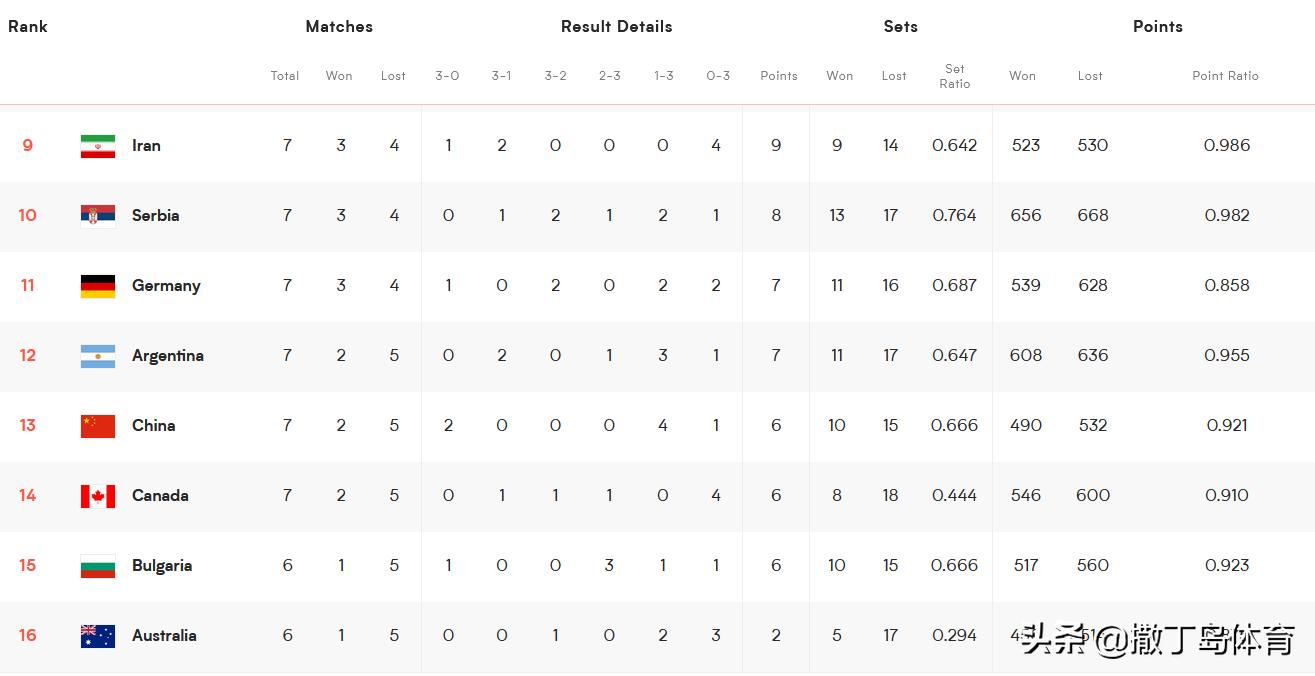Click the Sets group header
The image size is (1315, 676).
(x=900, y=27)
